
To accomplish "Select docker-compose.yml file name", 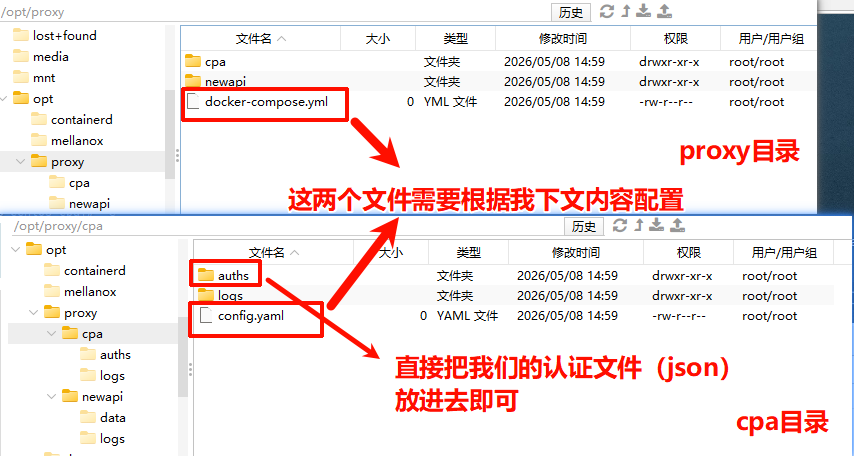I will 266,101.
